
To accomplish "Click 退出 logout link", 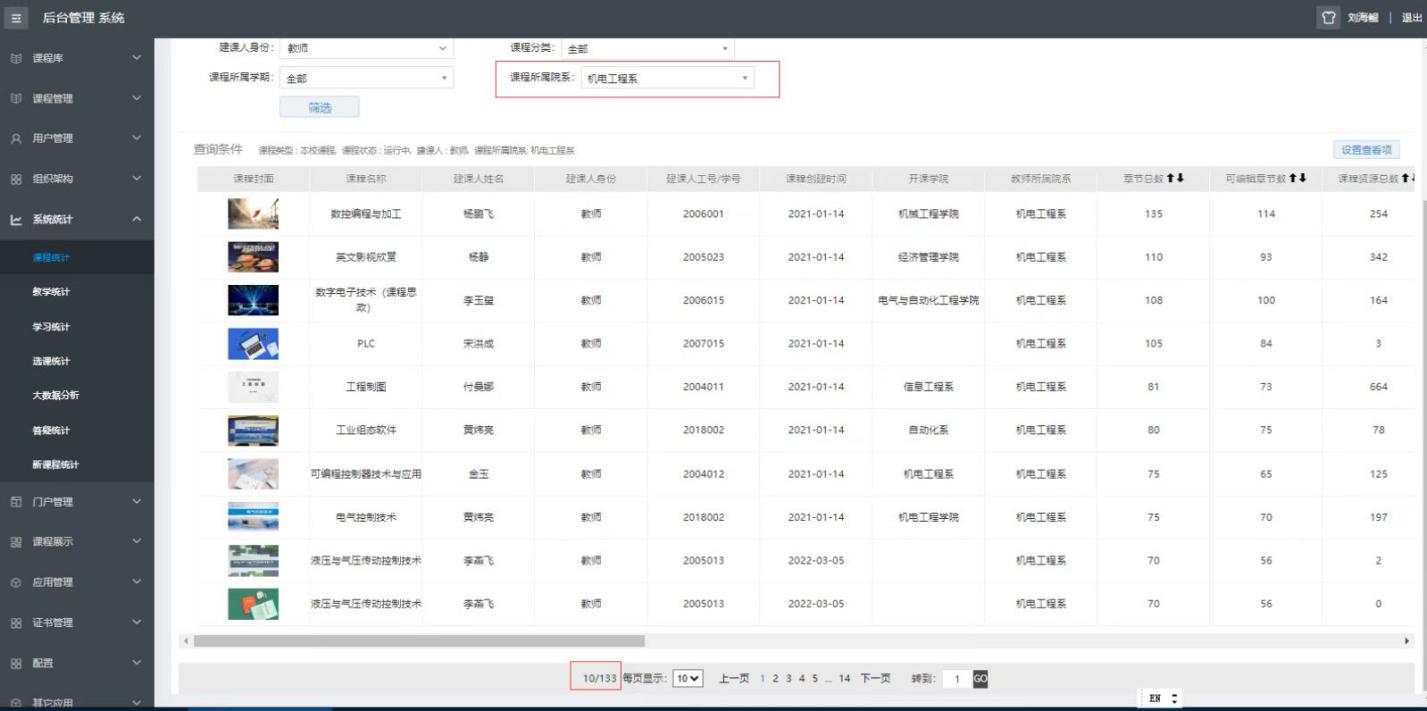I will (x=1412, y=18).
